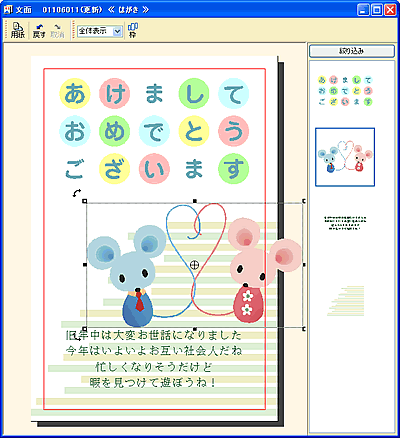
Task: Click the rotate handle above the selection box
Action: pos(77,193)
